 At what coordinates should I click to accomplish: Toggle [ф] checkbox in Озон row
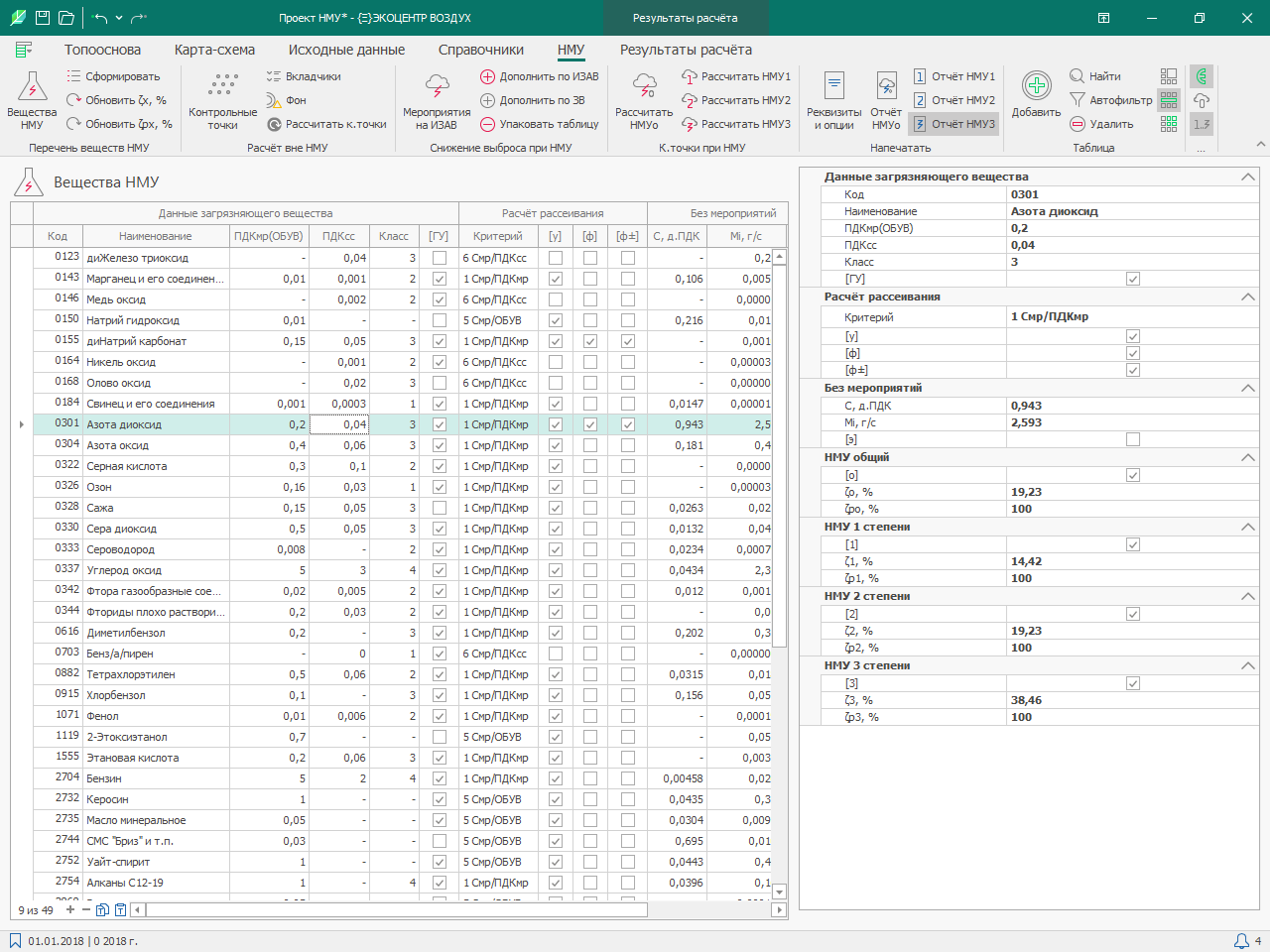click(590, 487)
